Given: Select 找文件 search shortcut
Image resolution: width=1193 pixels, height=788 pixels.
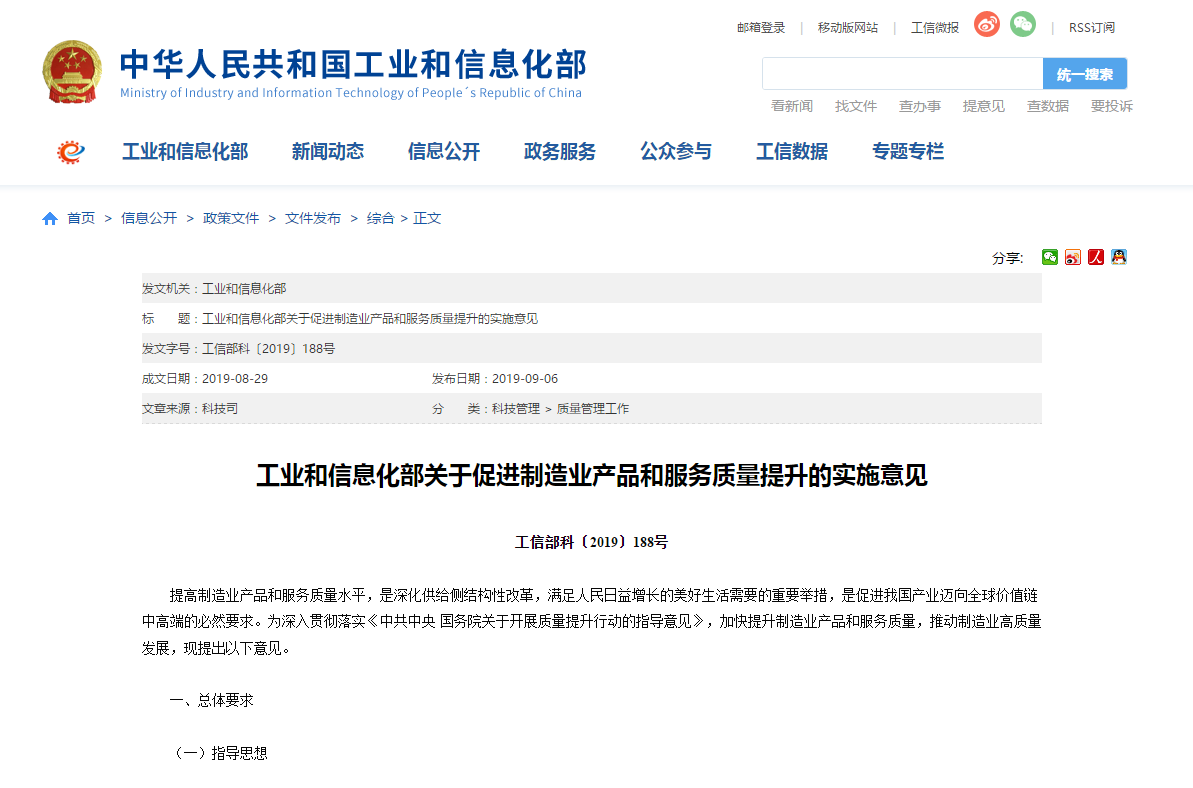Looking at the screenshot, I should [x=856, y=106].
